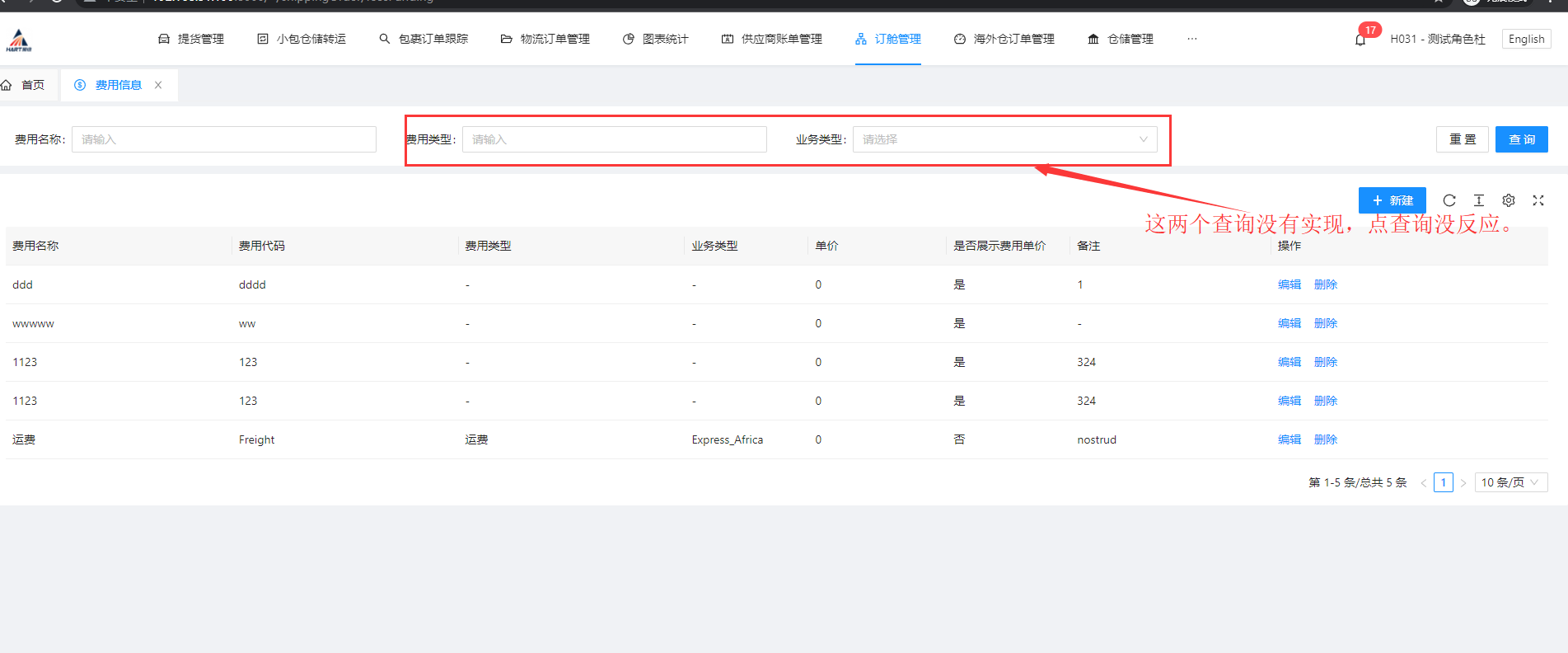Expand the 业务类型 dropdown
1568x653 pixels.
pyautogui.click(x=1004, y=139)
